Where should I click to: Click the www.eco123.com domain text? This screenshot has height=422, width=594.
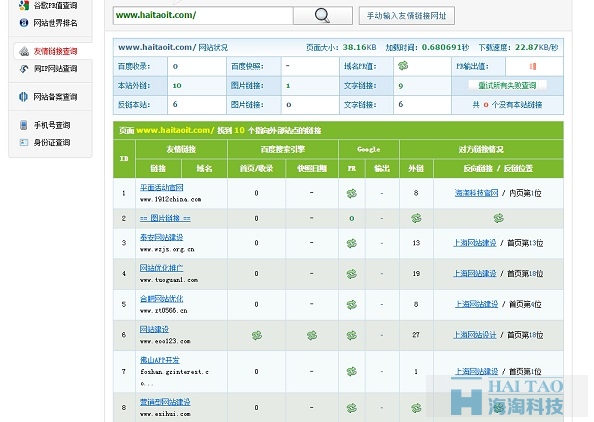[165, 341]
